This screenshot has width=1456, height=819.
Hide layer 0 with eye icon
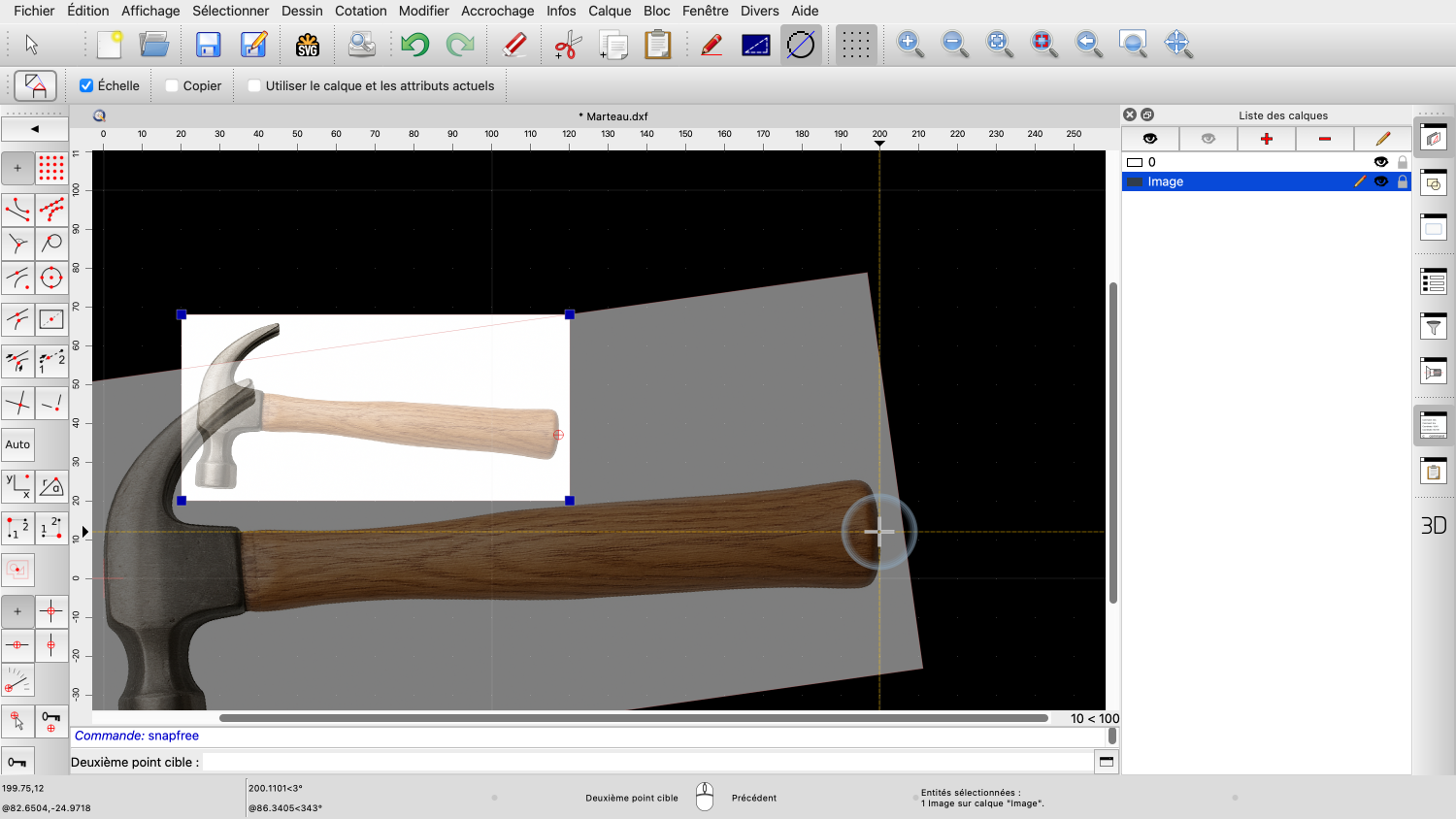coord(1380,162)
